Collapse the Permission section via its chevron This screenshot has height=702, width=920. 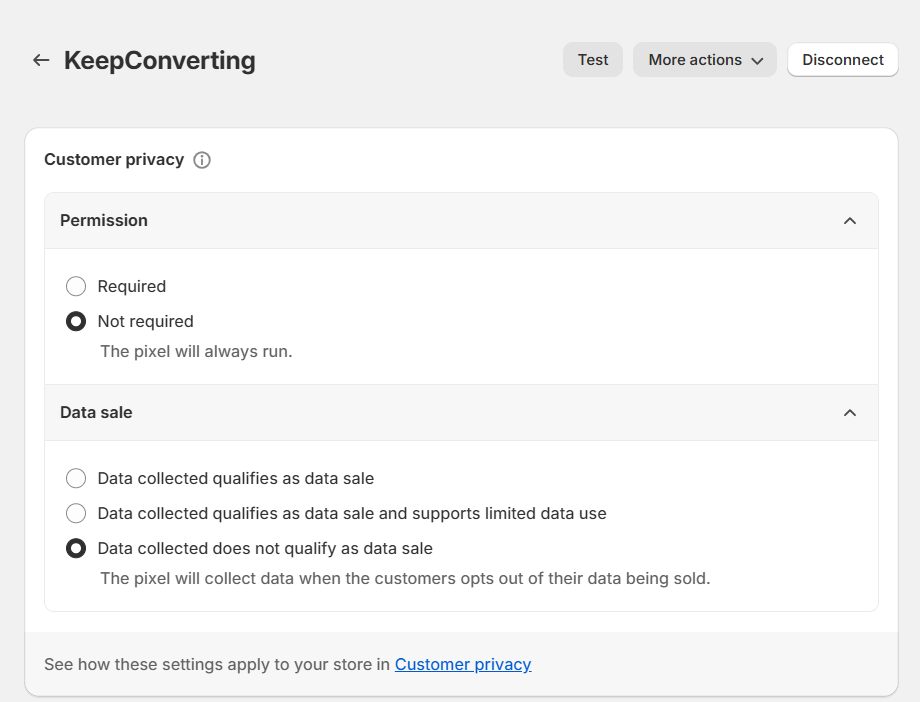pos(850,221)
